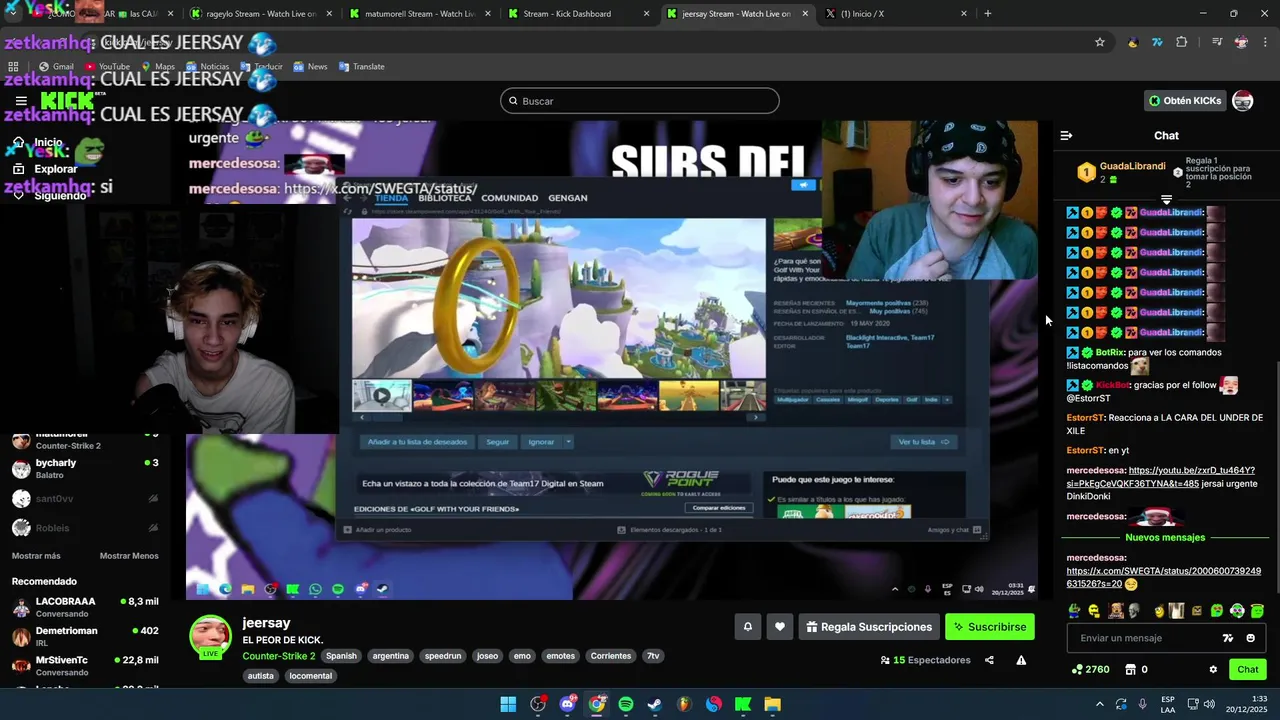Open the Kick user profile avatar

click(x=1242, y=101)
